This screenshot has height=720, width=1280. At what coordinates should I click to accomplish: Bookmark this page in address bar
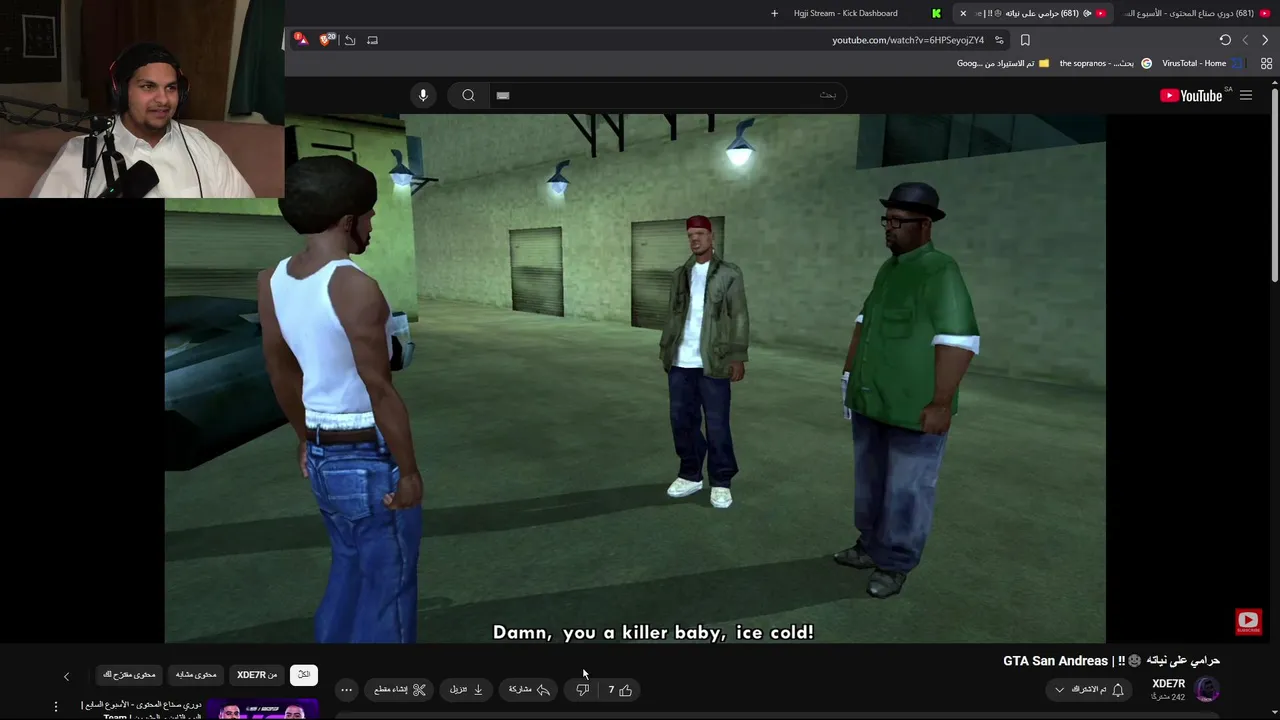1025,40
